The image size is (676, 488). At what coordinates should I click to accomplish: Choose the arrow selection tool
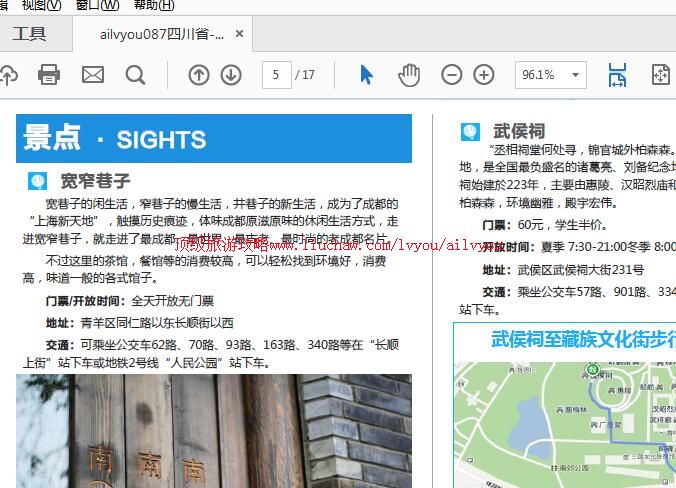(x=366, y=75)
